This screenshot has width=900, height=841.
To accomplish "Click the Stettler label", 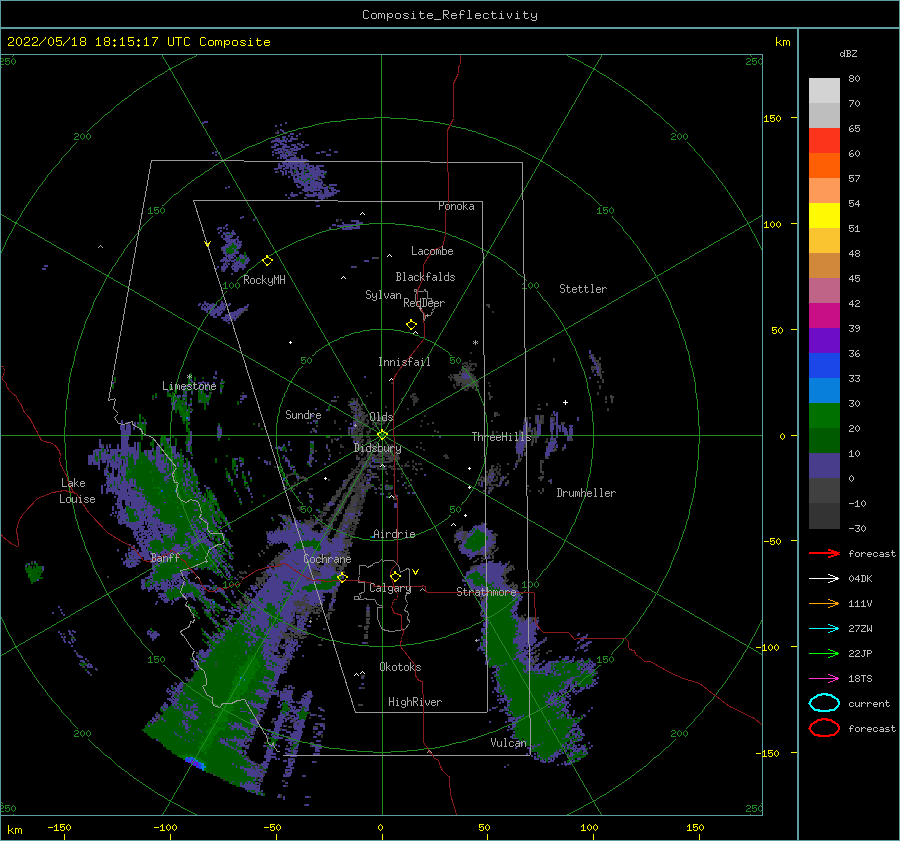I will (583, 289).
